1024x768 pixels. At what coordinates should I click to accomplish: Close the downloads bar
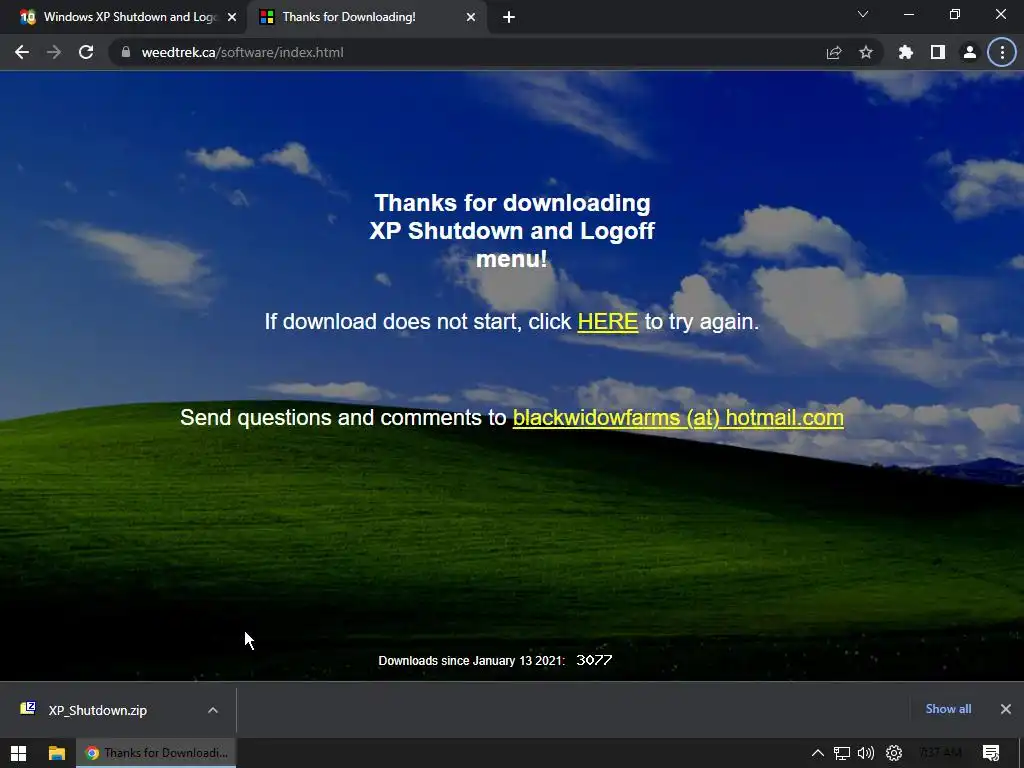pyautogui.click(x=1006, y=709)
